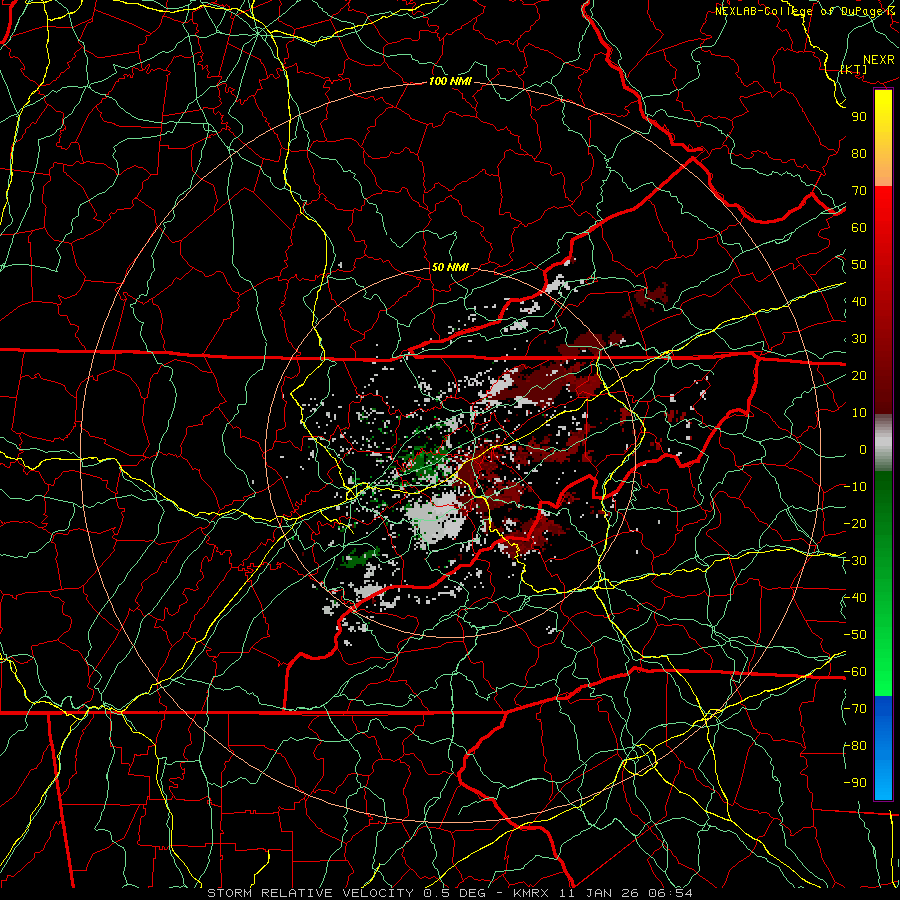
Task: Click the -90 scale value
Action: [855, 783]
